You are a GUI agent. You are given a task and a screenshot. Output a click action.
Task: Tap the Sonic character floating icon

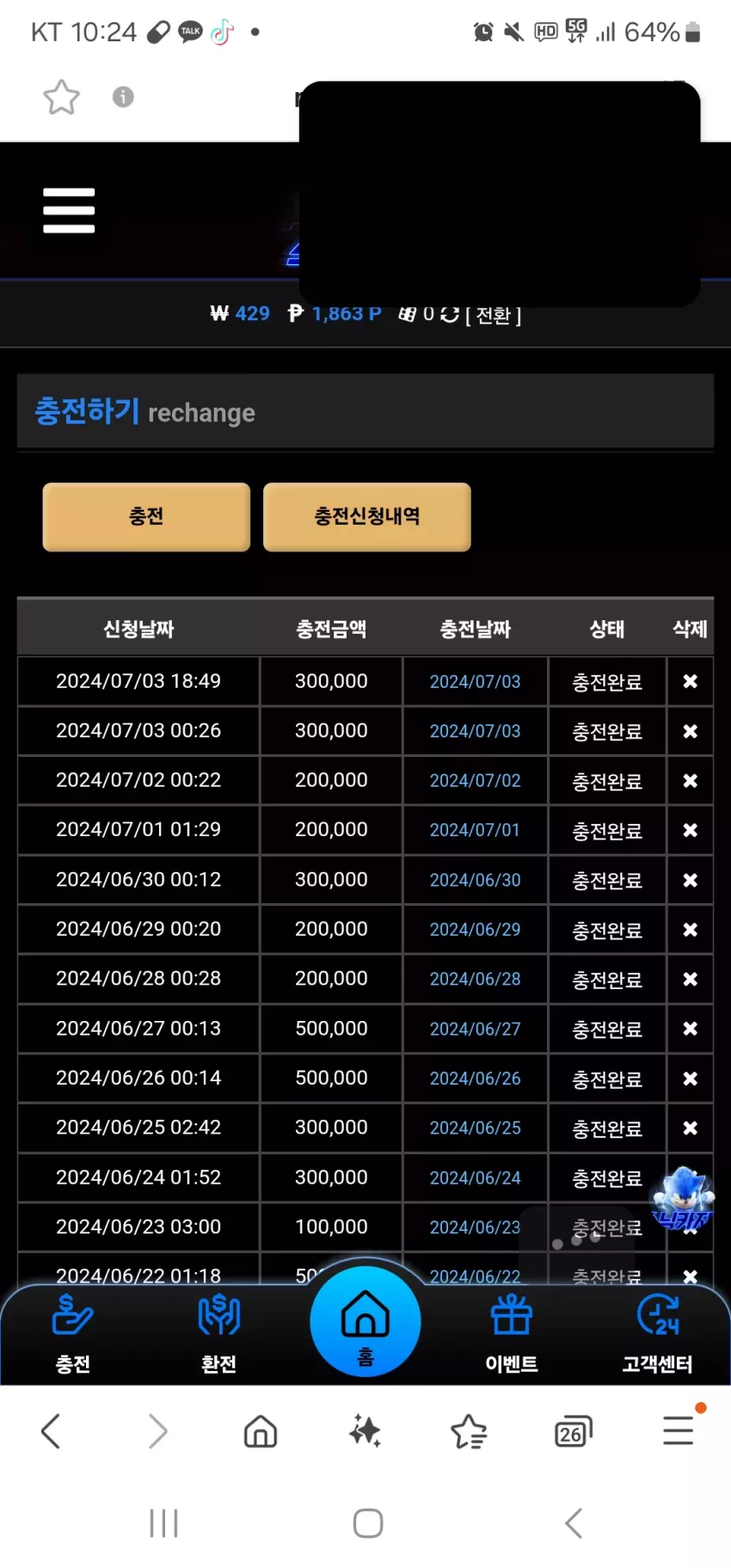[x=682, y=1198]
